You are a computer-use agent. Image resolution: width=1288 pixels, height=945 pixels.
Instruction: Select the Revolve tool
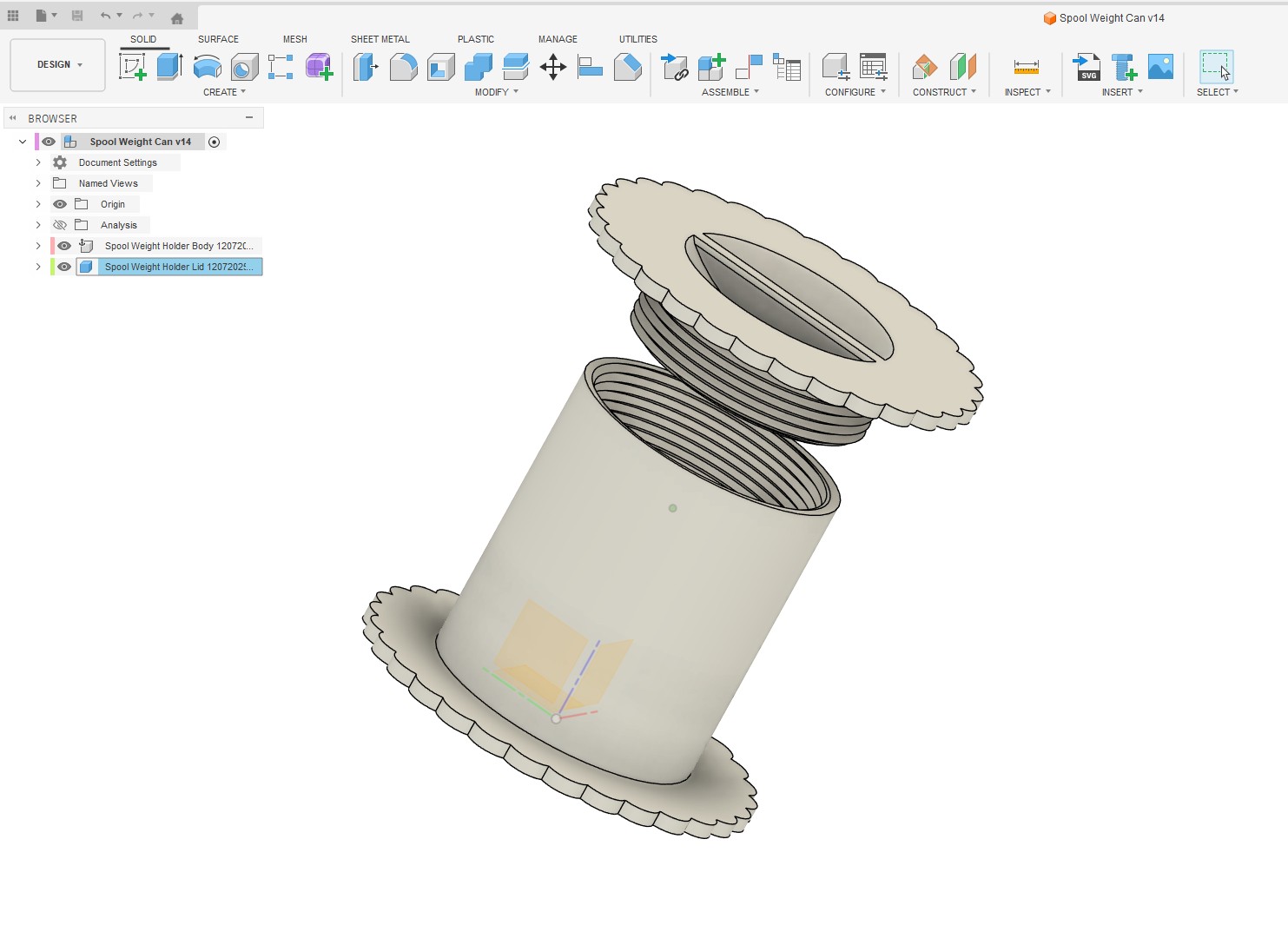coord(207,67)
